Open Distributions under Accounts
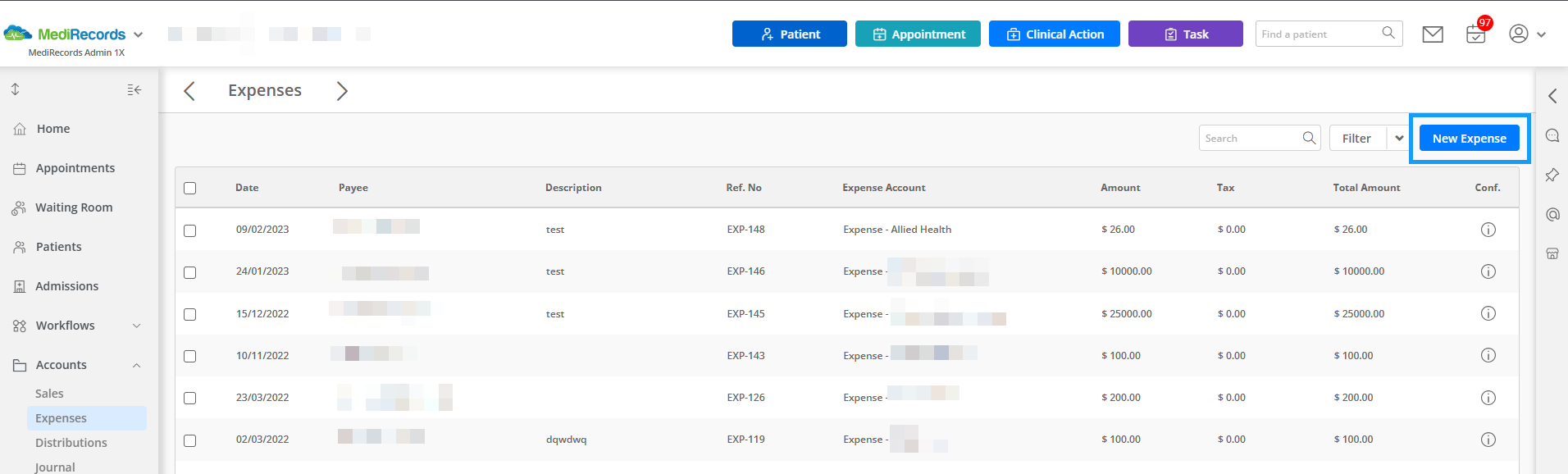Image resolution: width=1568 pixels, height=474 pixels. (71, 443)
